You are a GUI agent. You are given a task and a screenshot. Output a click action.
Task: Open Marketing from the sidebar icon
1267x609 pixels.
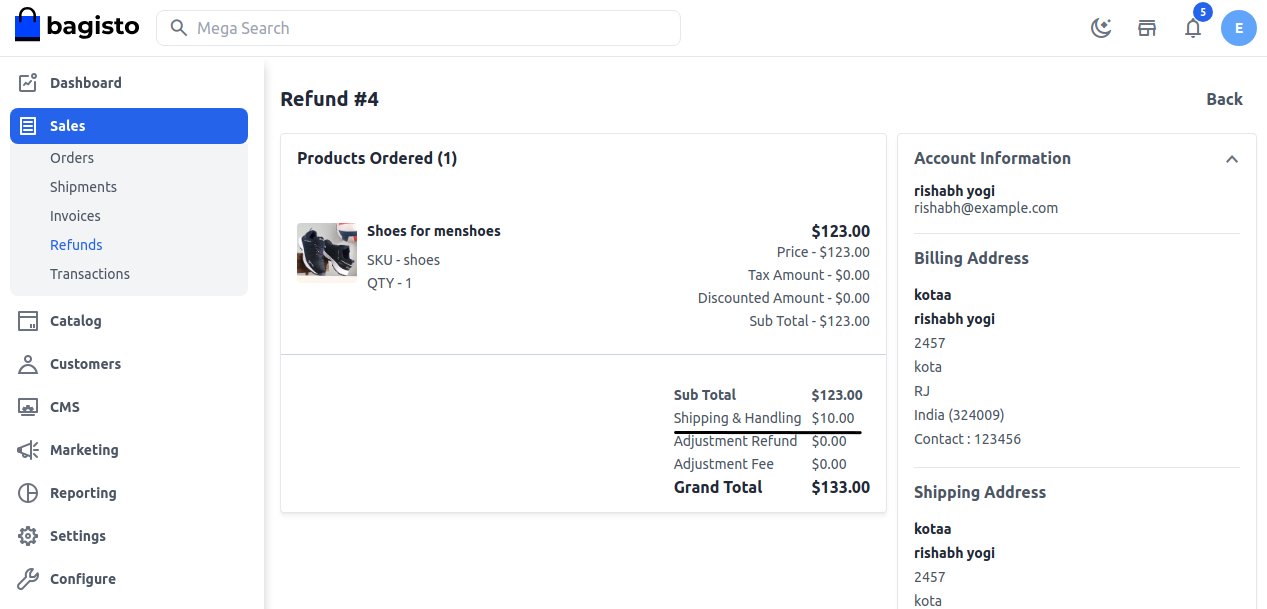coord(27,449)
